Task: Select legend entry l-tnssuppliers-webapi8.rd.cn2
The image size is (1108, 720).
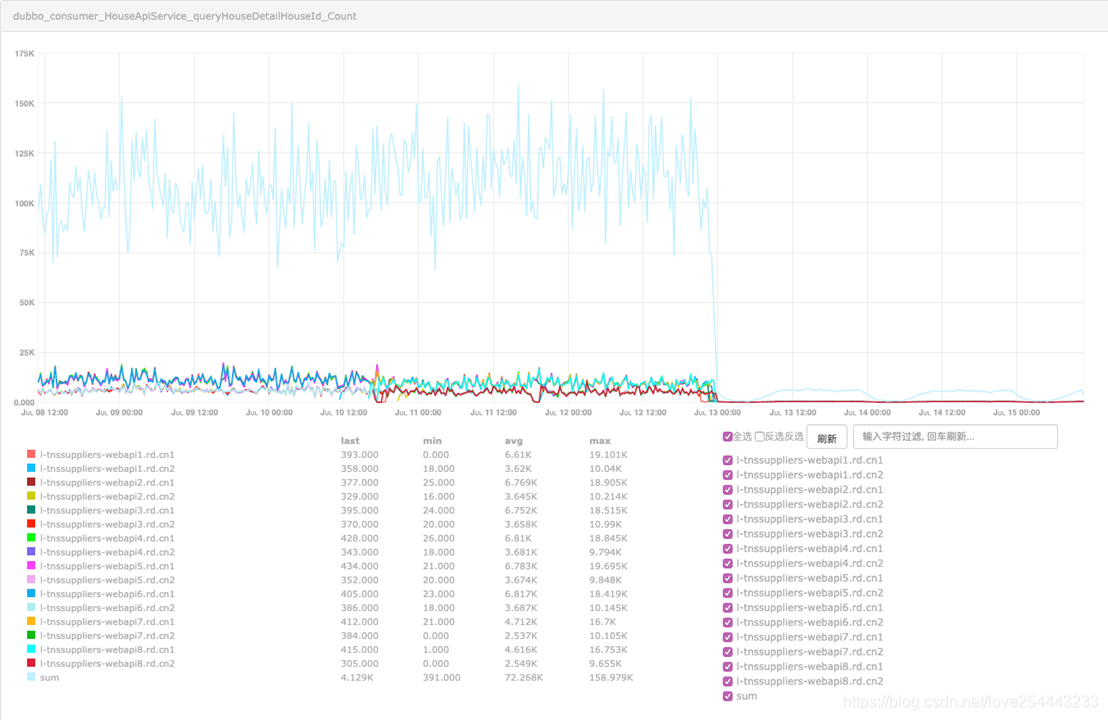Action: click(x=107, y=663)
